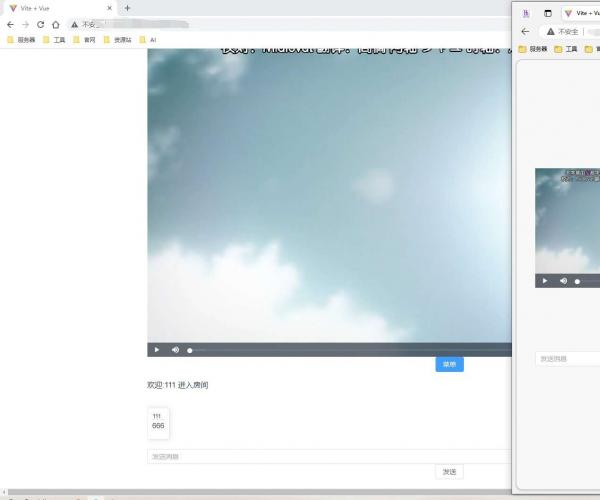Click the left window's horizontal scrollbar
The height and width of the screenshot is (500, 600).
[259, 492]
